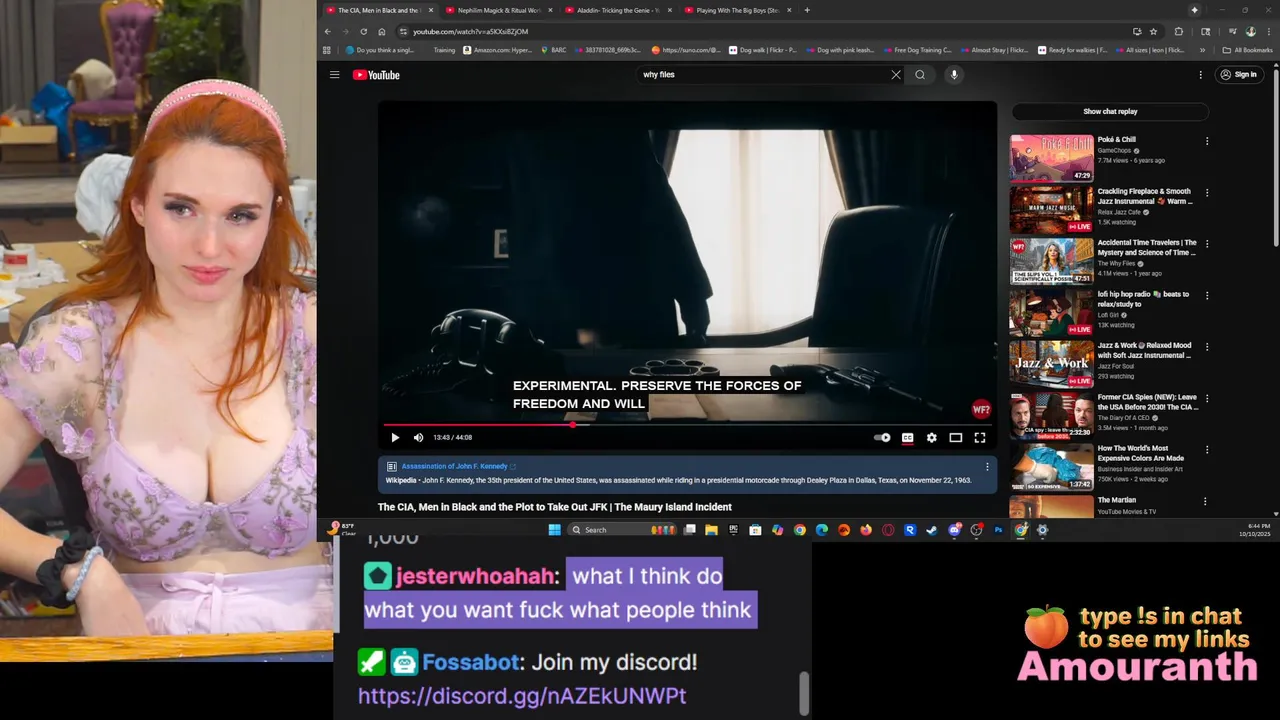
Task: Open options for Former CIA Spies video
Action: (x=1207, y=399)
